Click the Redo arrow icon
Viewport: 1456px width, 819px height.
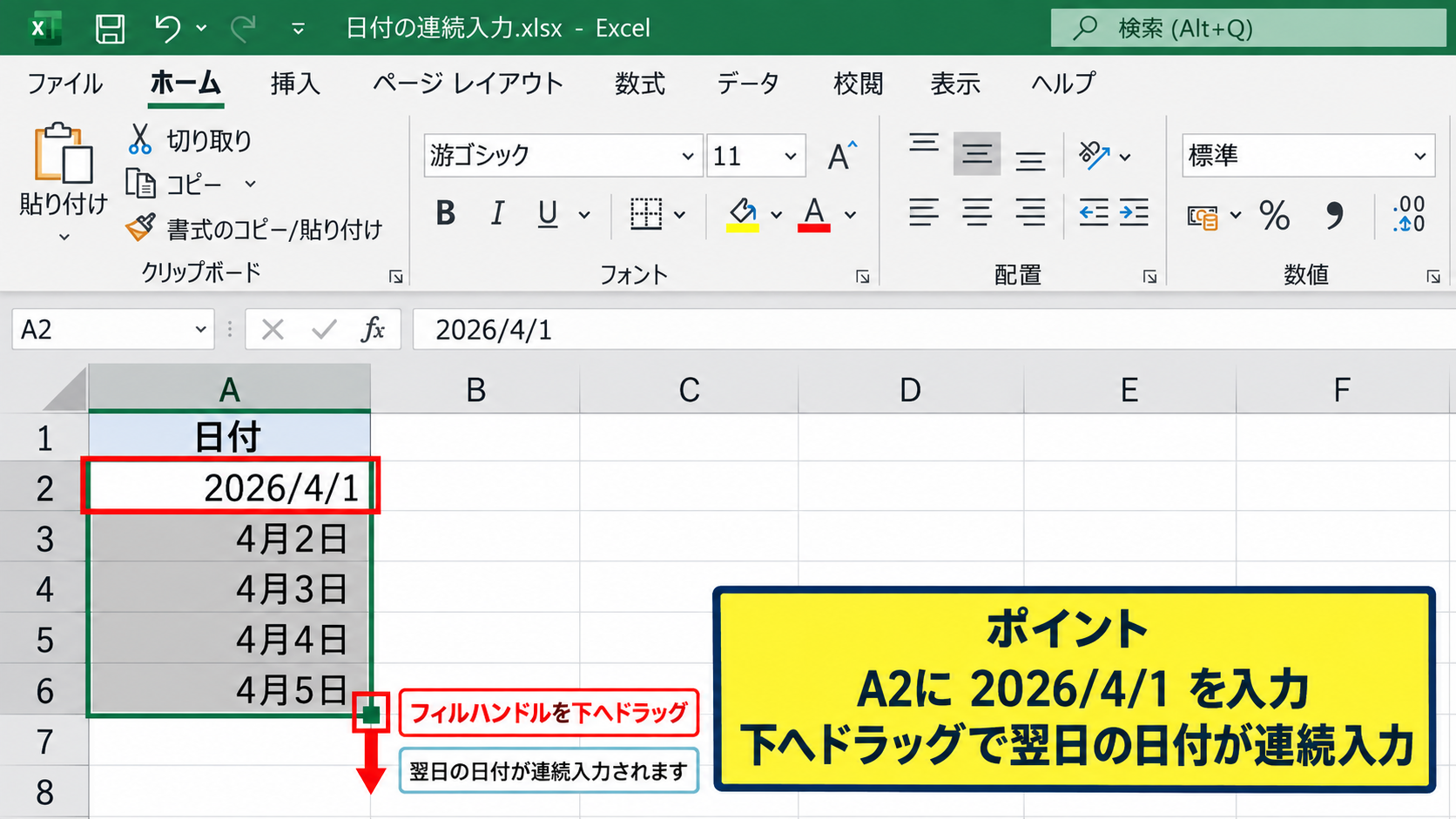(x=243, y=28)
